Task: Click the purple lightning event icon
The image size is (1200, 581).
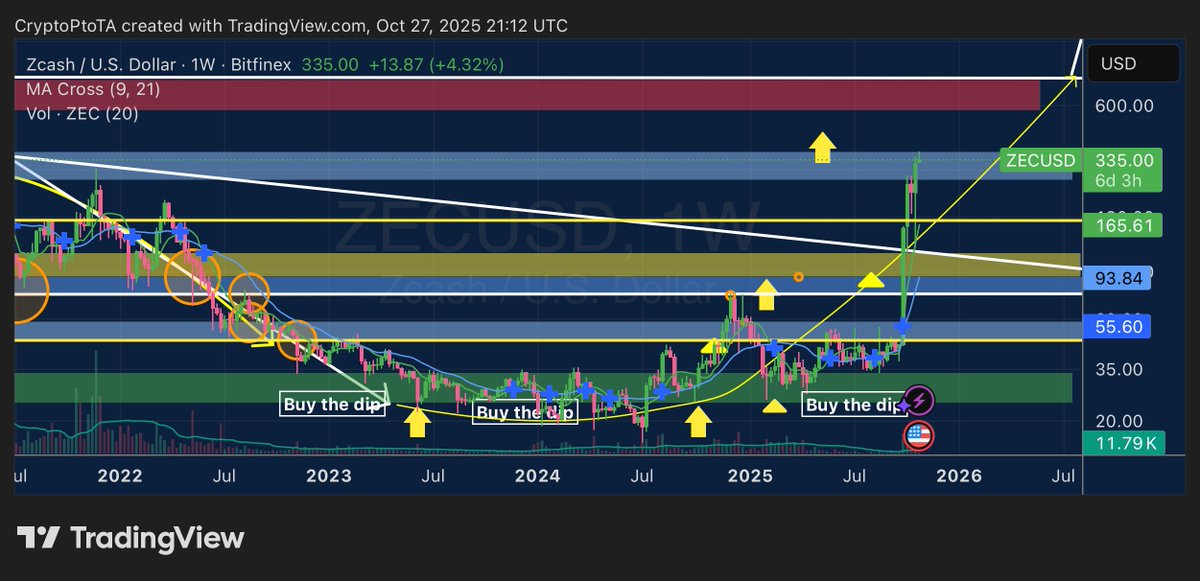Action: 919,401
